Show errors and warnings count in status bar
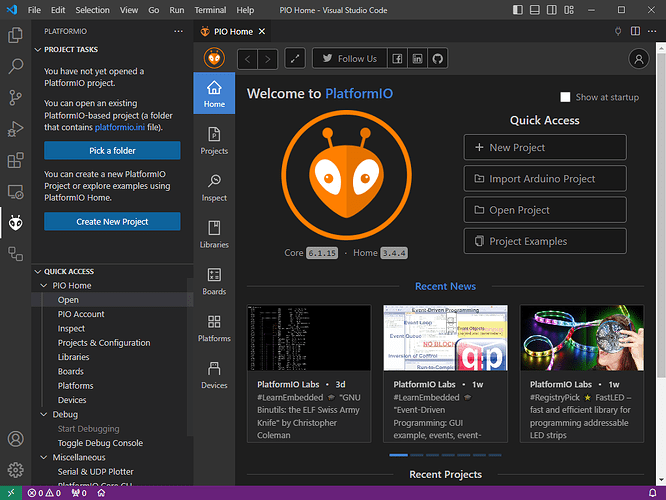Image resolution: width=666 pixels, height=500 pixels. coord(44,493)
